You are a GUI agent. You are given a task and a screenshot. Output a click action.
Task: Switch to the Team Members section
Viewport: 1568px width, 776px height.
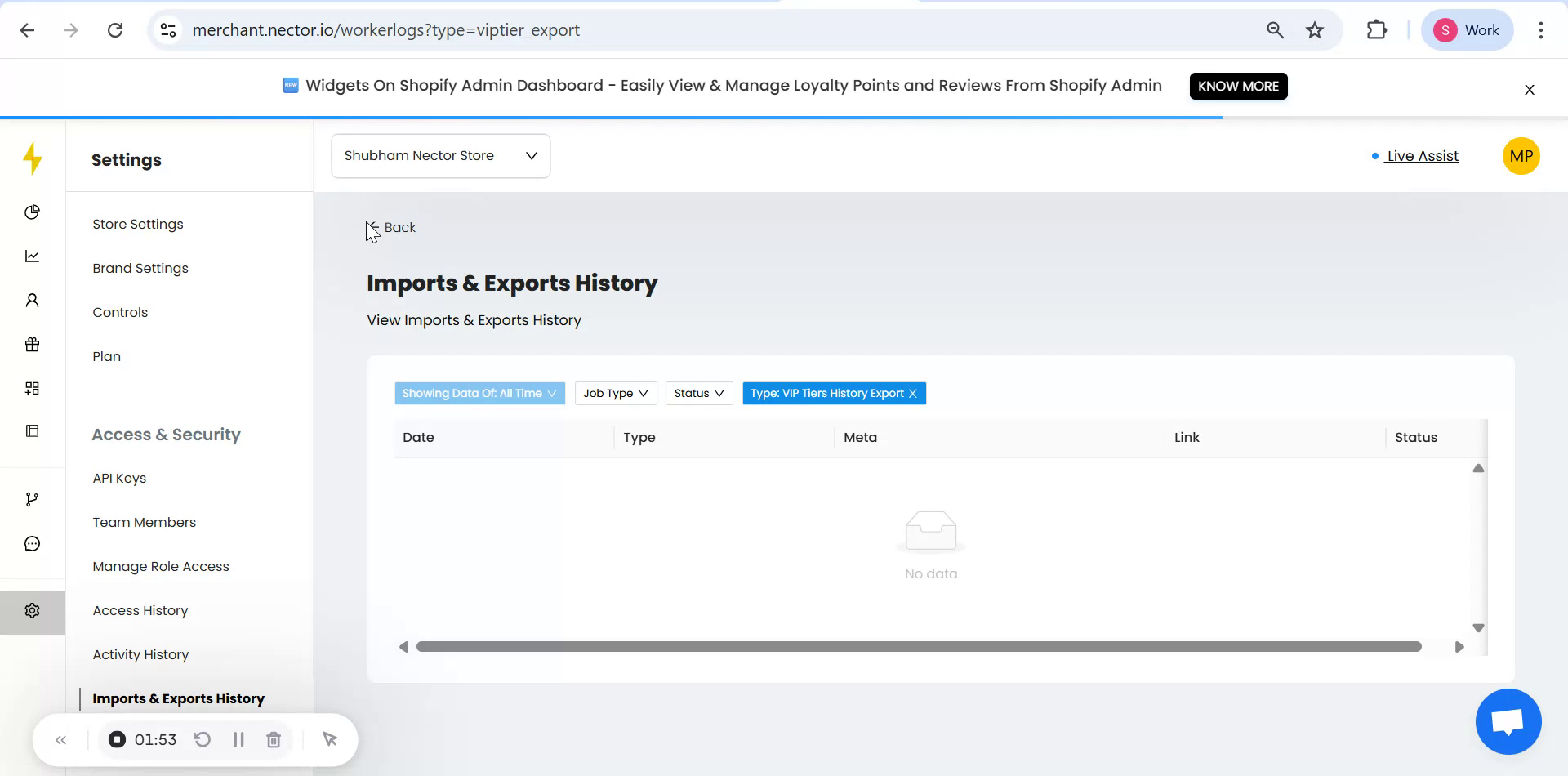[145, 522]
